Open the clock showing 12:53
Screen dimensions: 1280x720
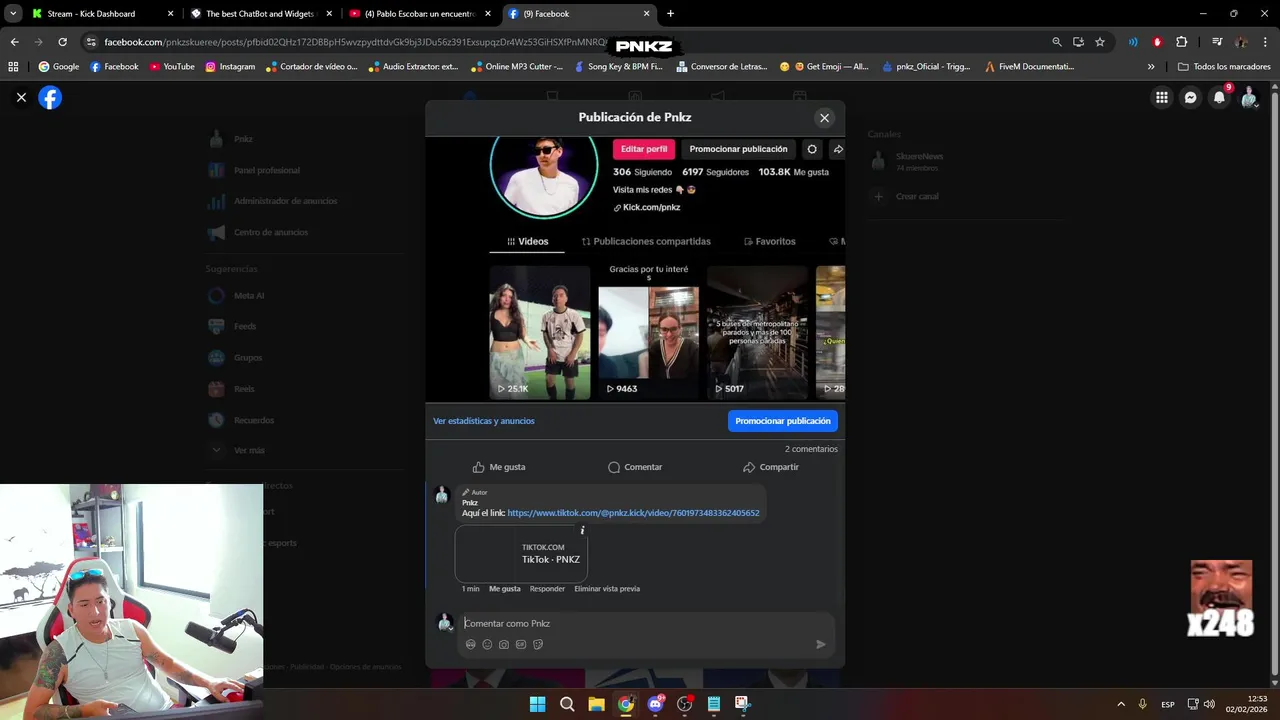1248,704
